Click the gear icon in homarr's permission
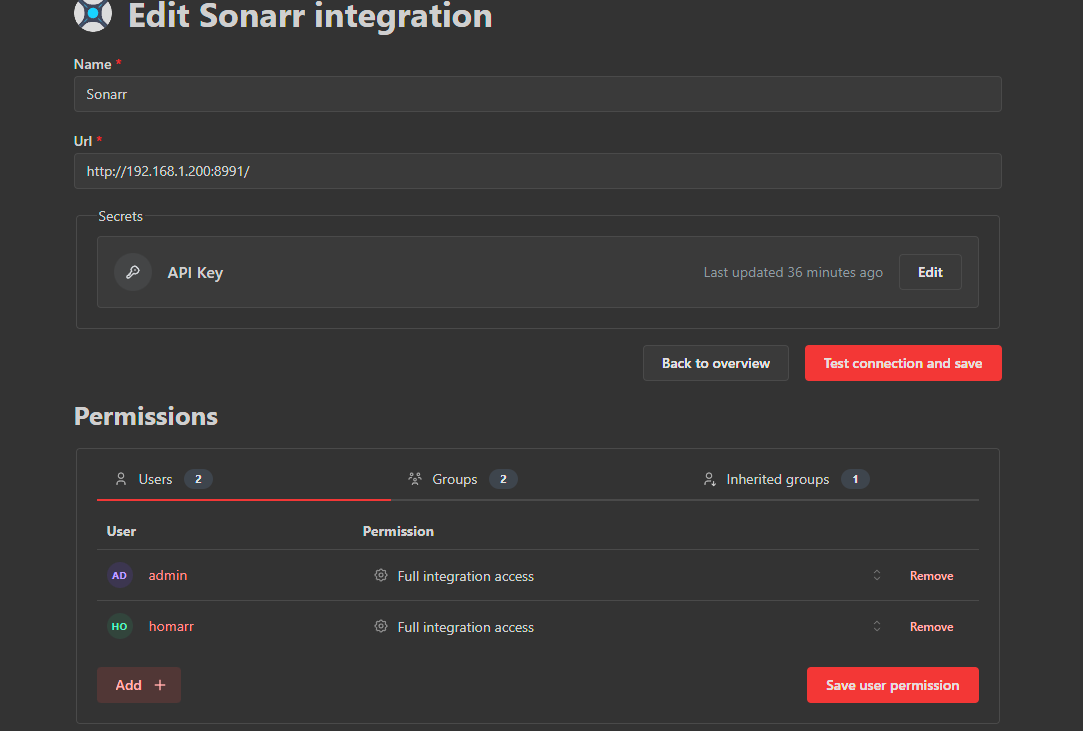The height and width of the screenshot is (731, 1083). click(381, 627)
